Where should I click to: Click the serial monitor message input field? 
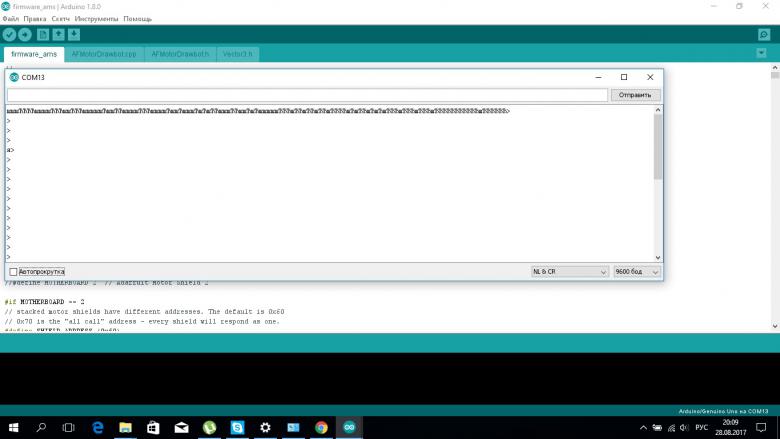click(307, 95)
